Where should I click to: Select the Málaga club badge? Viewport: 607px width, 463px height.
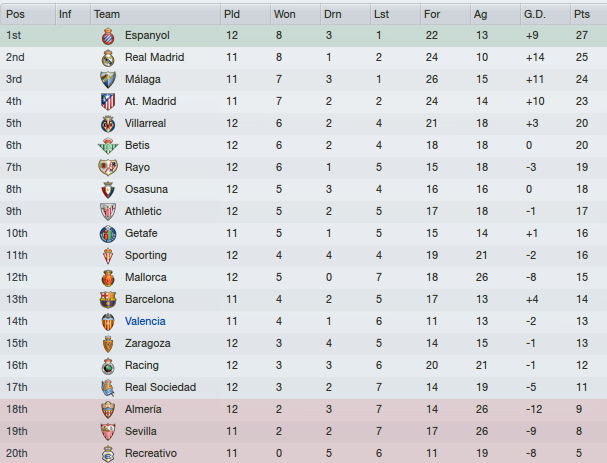(x=108, y=80)
